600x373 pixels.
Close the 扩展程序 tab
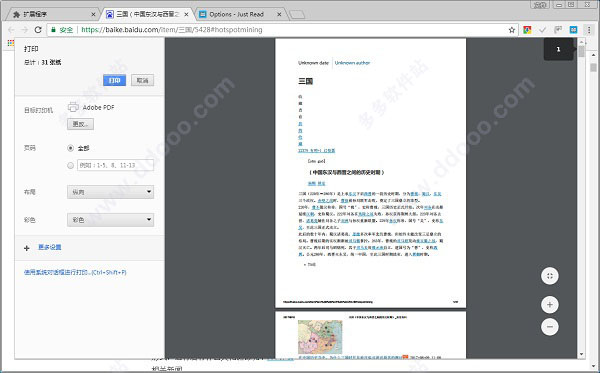[93, 15]
